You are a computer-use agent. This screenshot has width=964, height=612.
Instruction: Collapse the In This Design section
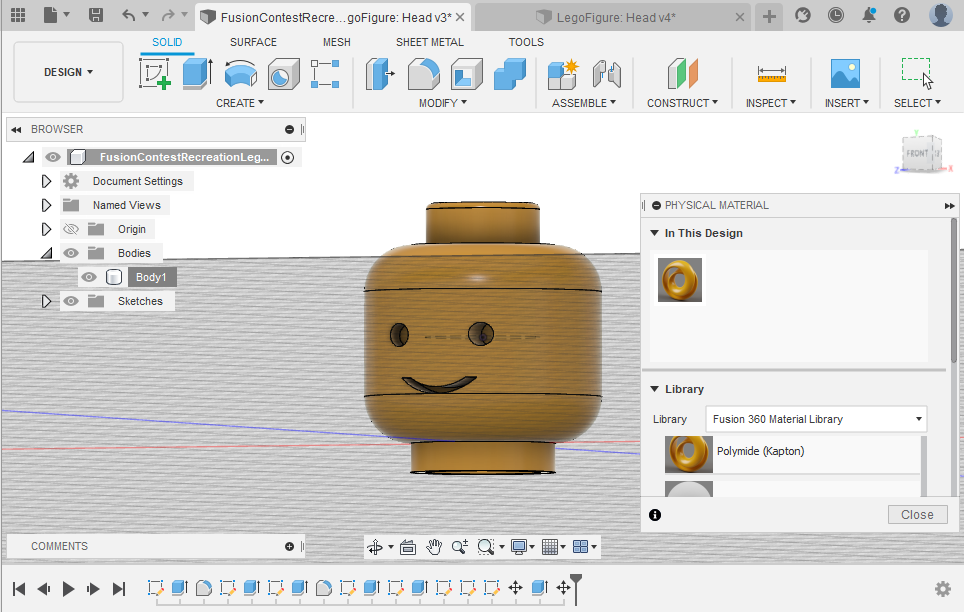(x=655, y=233)
